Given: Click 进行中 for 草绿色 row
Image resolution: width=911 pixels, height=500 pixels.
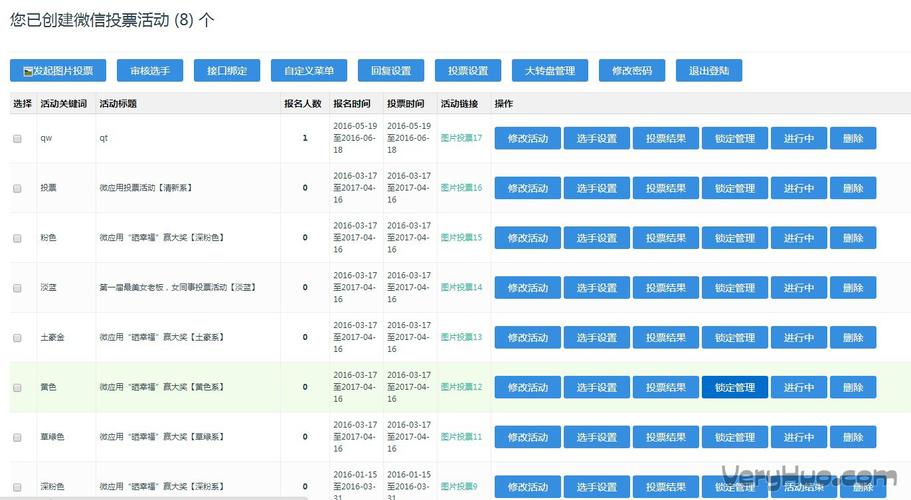Looking at the screenshot, I should 799,437.
